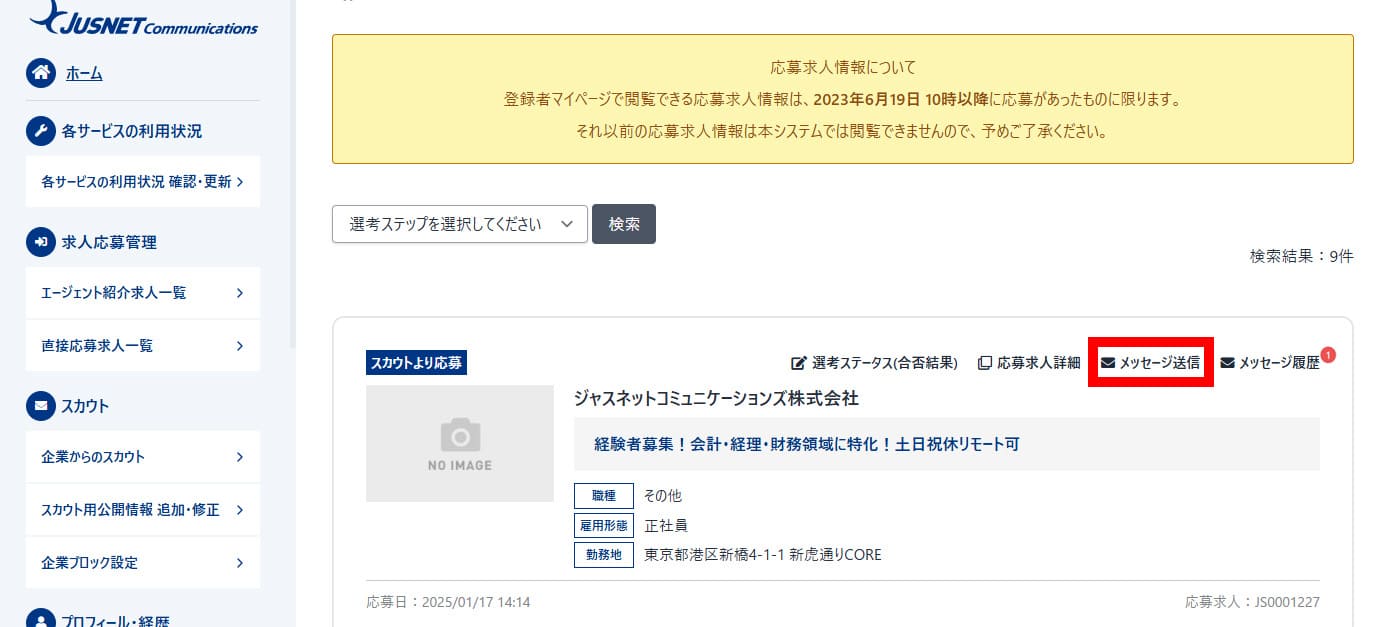Click メッセージ送信 link text
This screenshot has width=1383, height=627.
pos(1160,363)
